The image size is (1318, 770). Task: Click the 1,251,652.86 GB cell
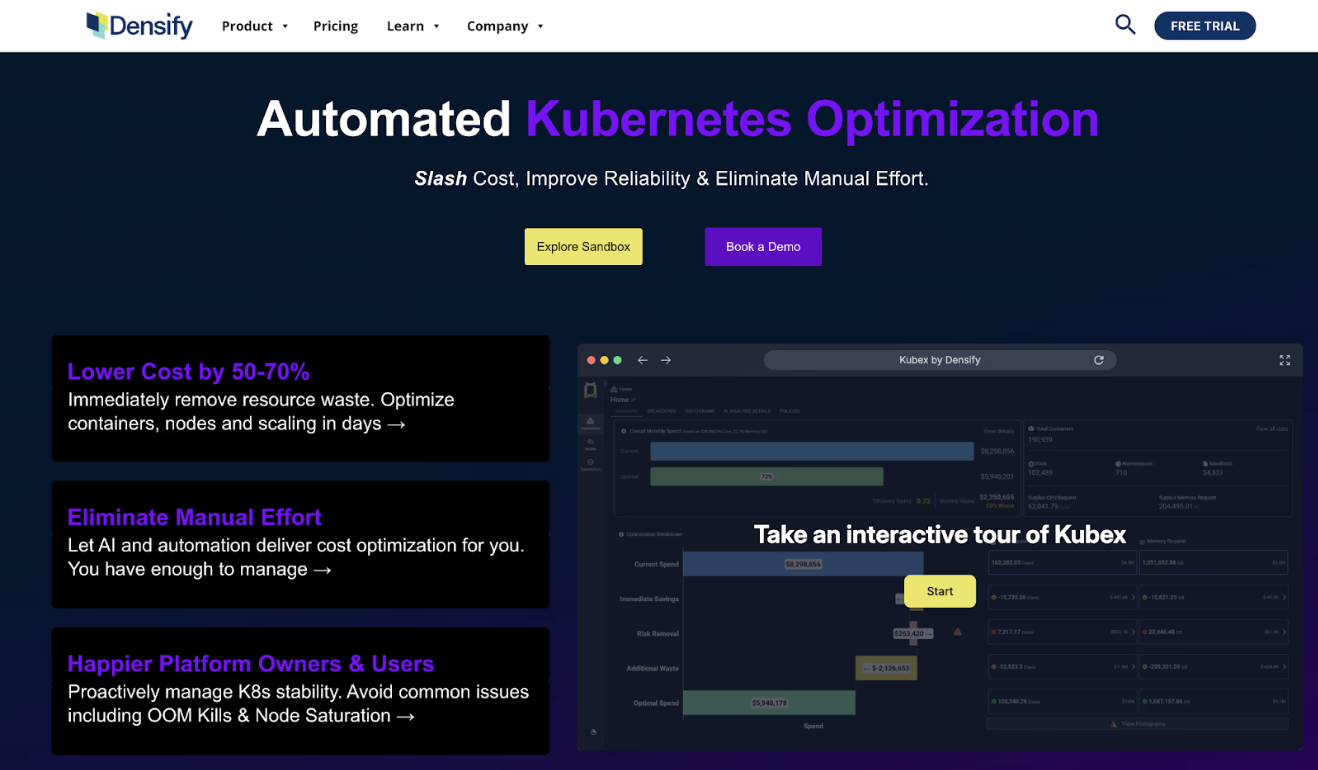point(1213,563)
